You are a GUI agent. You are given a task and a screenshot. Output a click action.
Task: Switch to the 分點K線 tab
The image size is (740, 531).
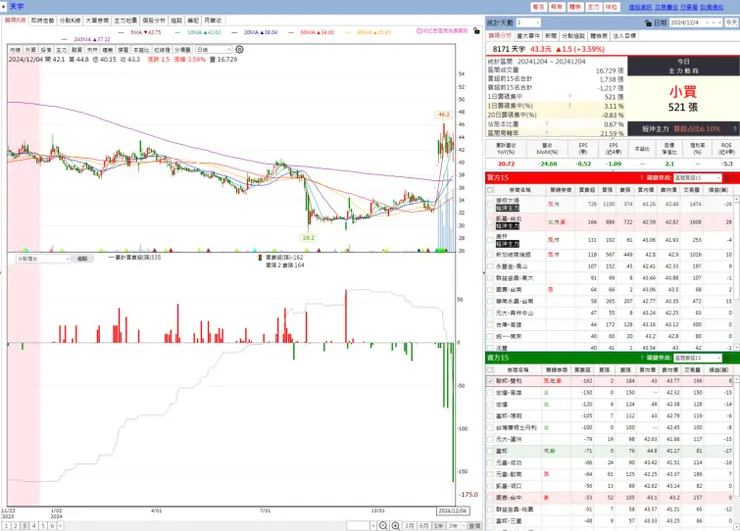coord(70,20)
